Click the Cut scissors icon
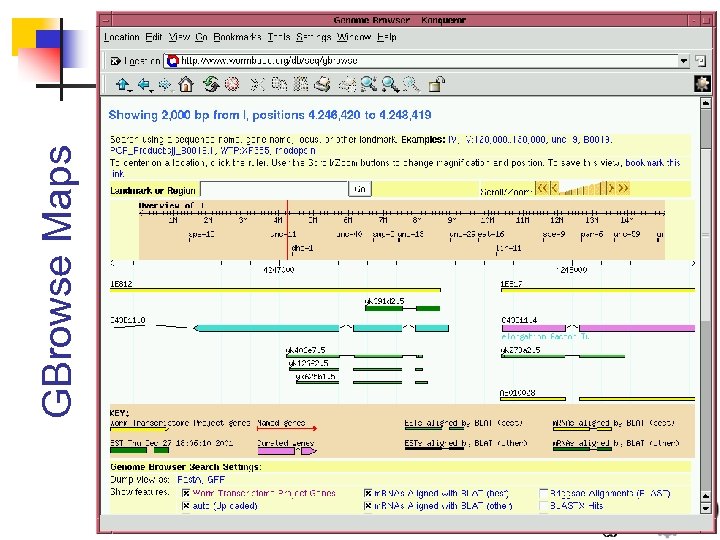Image resolution: width=720 pixels, height=540 pixels. click(258, 84)
